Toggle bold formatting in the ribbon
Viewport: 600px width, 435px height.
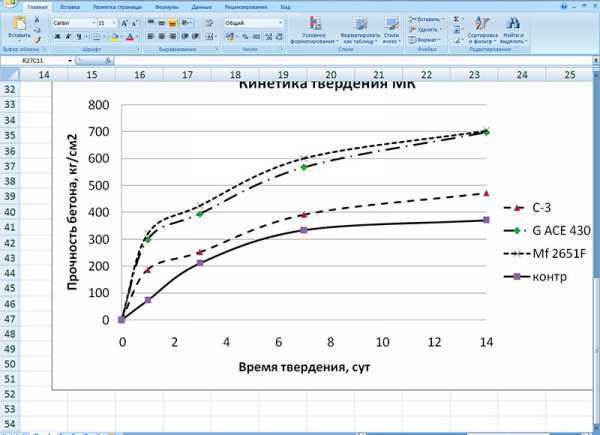[56, 36]
